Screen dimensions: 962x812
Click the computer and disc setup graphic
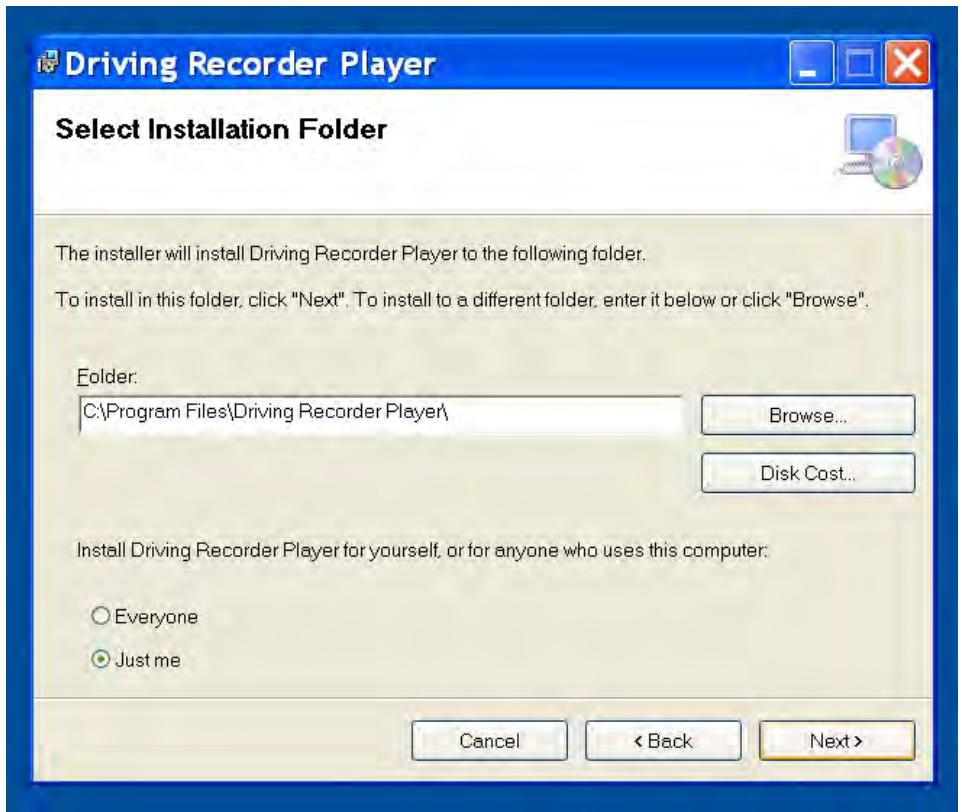point(879,150)
